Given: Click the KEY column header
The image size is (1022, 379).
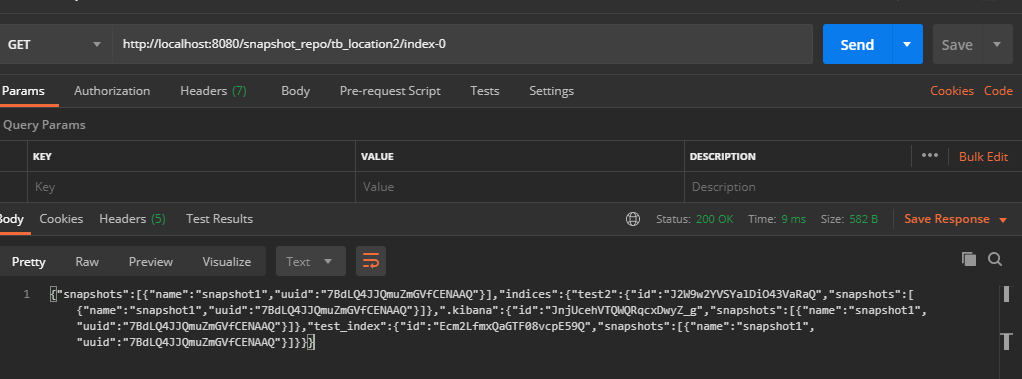Looking at the screenshot, I should click(42, 157).
